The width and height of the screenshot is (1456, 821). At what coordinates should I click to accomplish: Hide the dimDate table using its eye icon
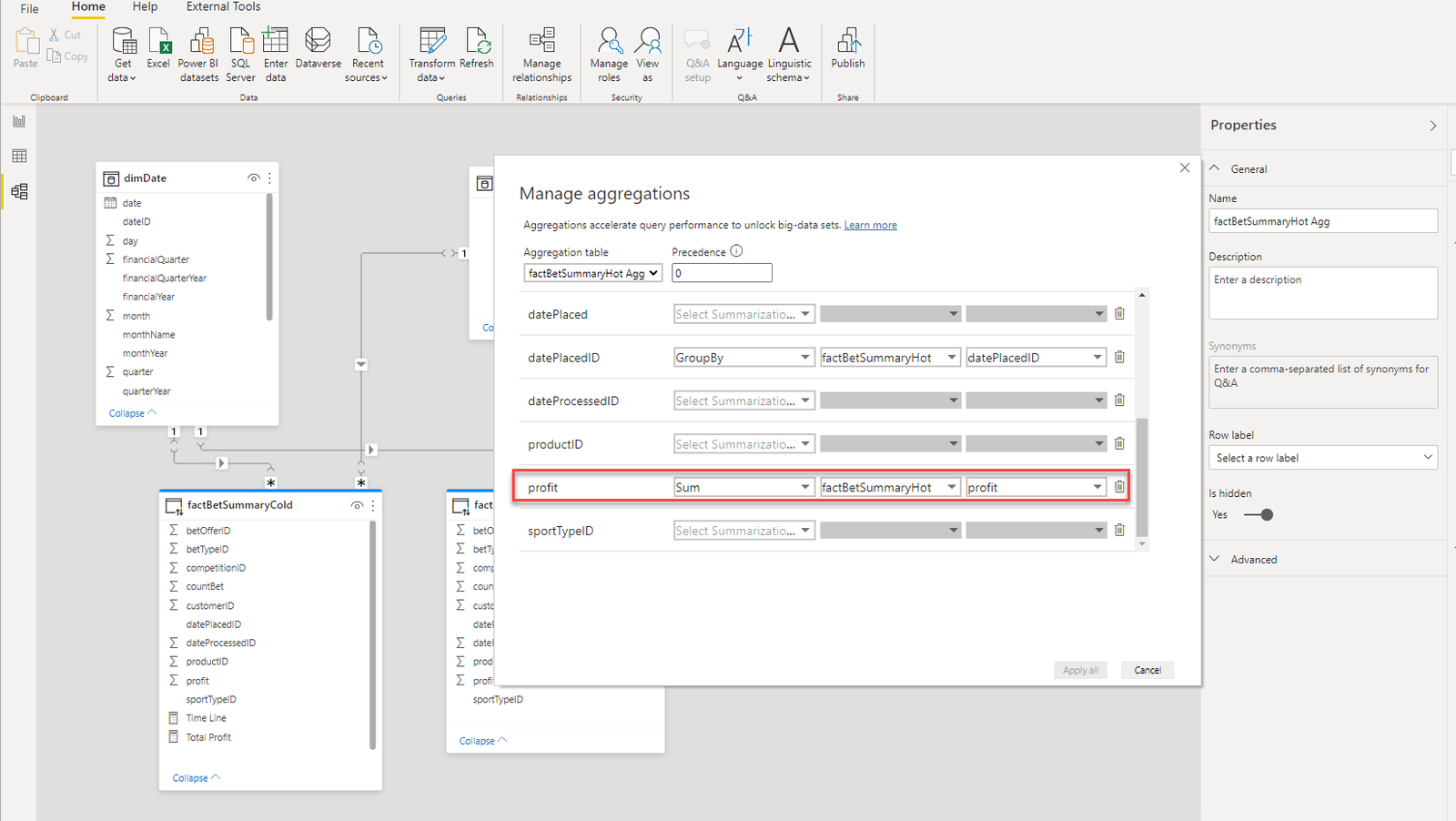[x=254, y=177]
